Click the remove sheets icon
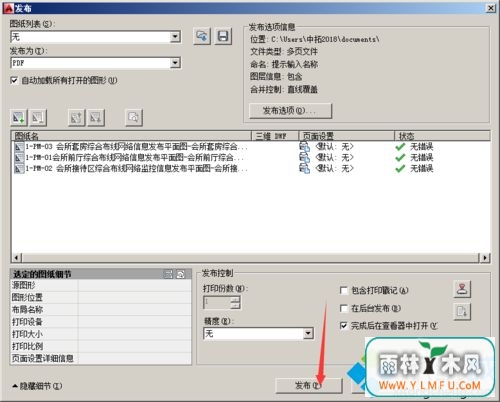 [38, 117]
